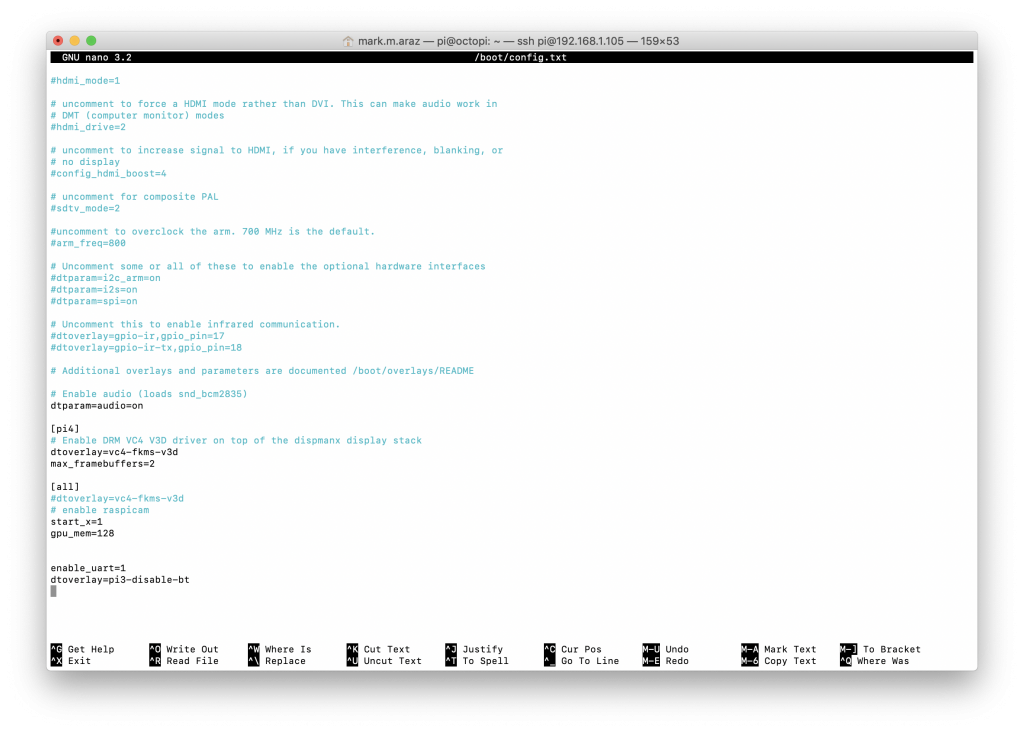This screenshot has width=1024, height=732.
Task: Place cursor on max_framebuffers=2 line
Action: (x=103, y=464)
